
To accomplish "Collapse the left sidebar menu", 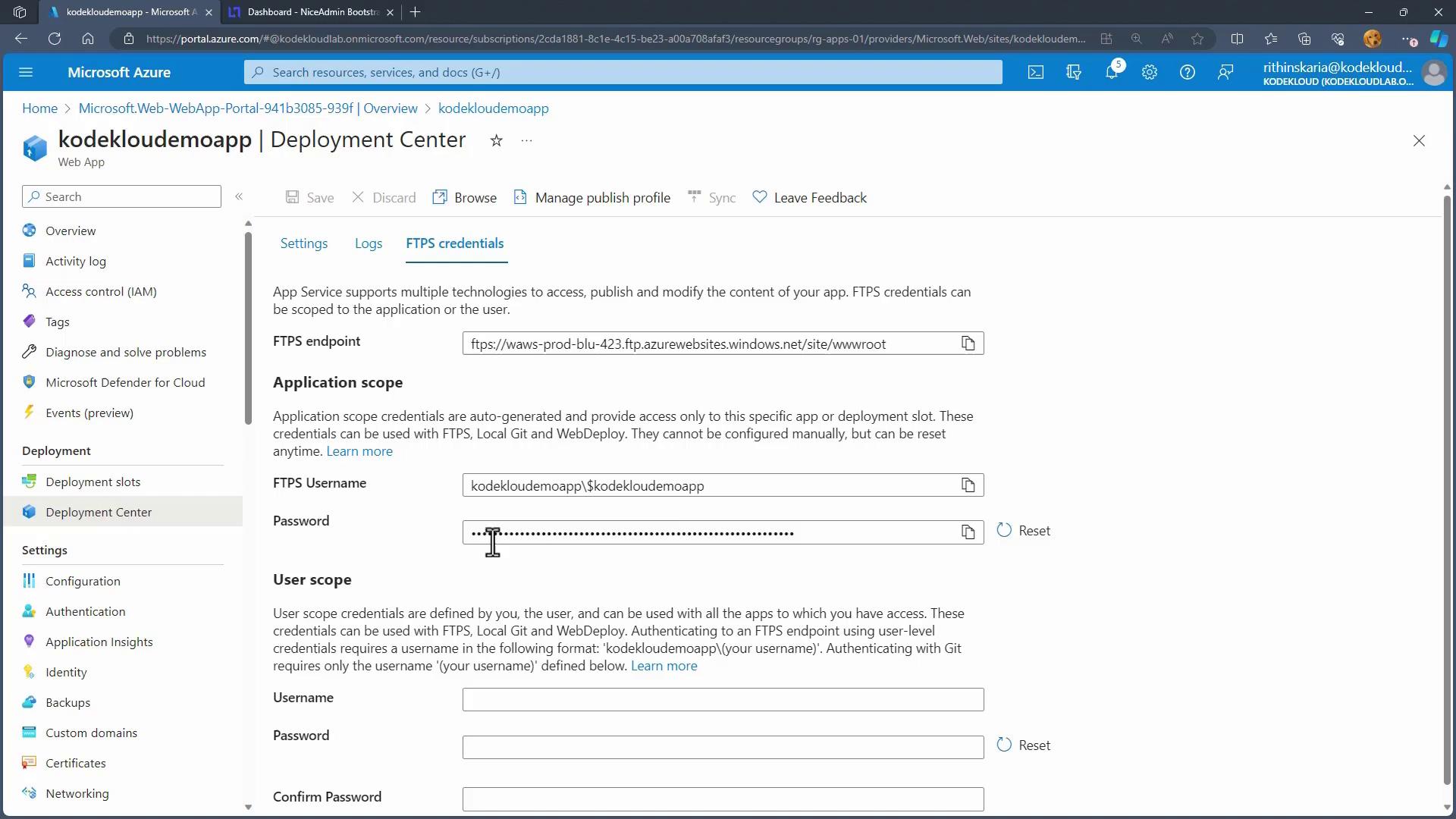I will [239, 196].
